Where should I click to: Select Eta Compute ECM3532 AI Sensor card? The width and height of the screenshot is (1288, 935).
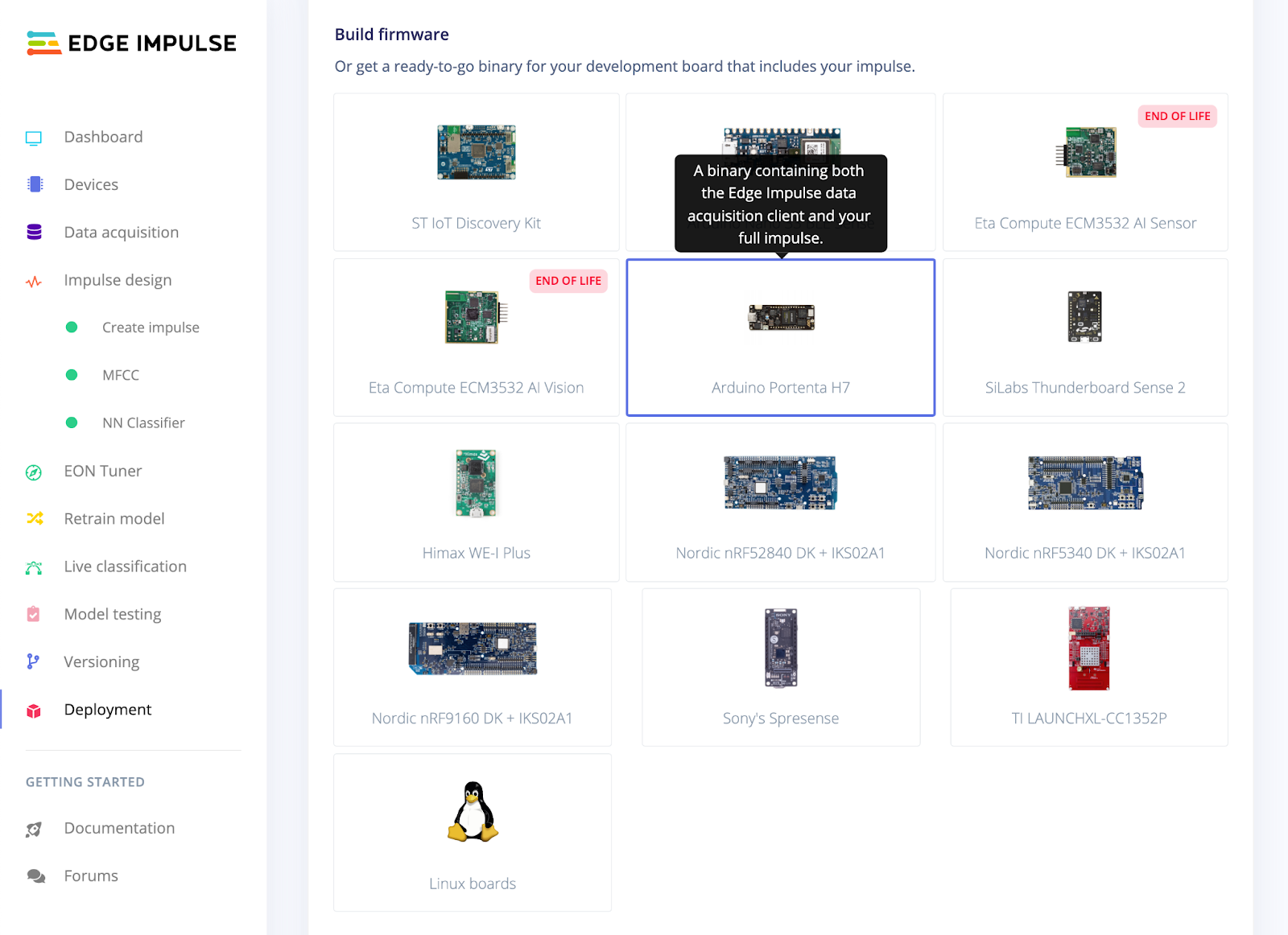pos(1085,172)
